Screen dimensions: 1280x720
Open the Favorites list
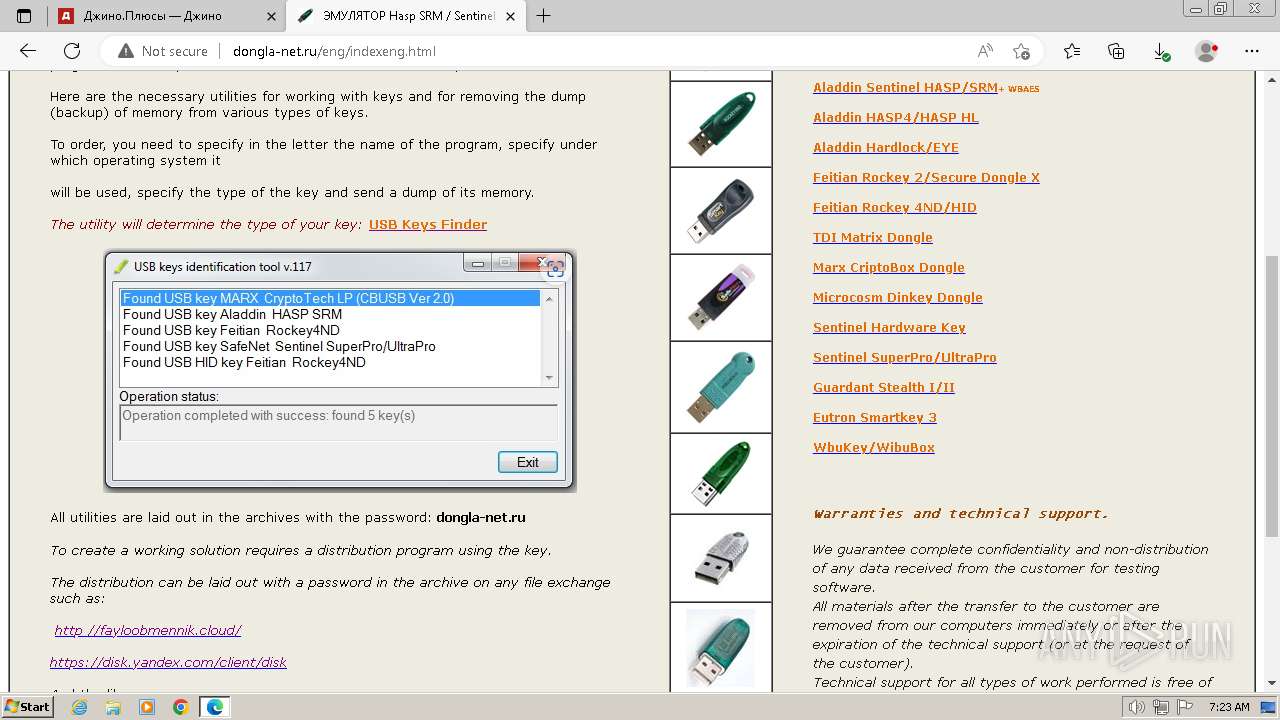1072,51
